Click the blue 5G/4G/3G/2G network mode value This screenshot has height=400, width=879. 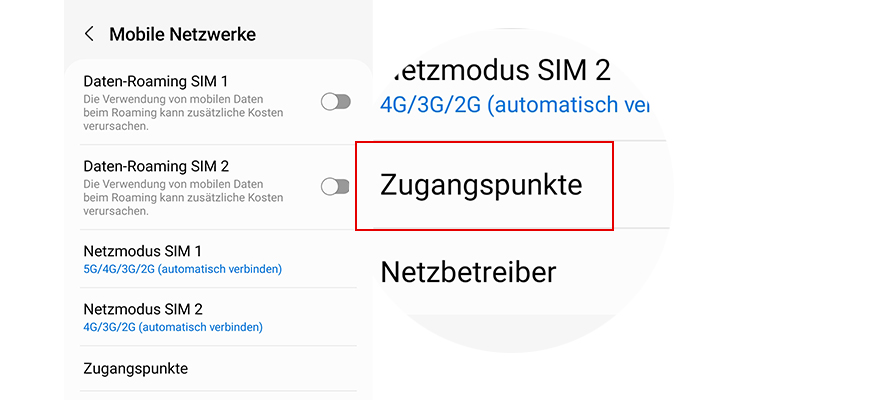click(x=118, y=269)
